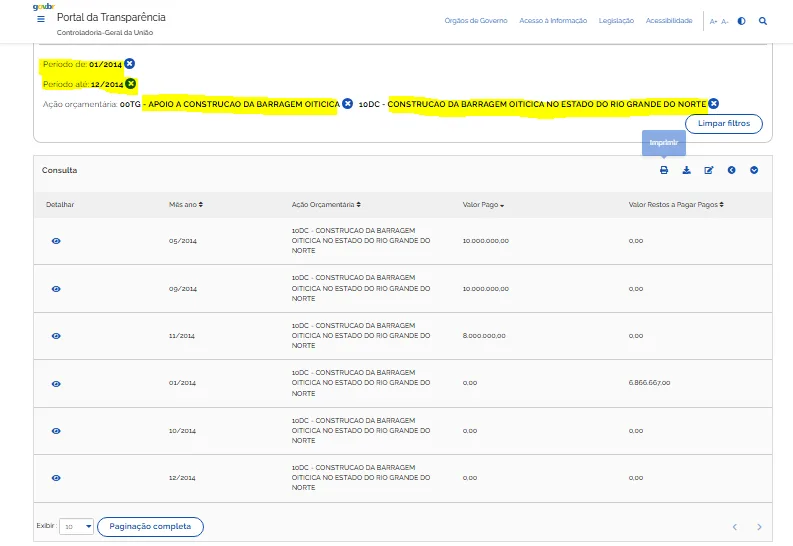Open Legislação menu item

pos(616,21)
